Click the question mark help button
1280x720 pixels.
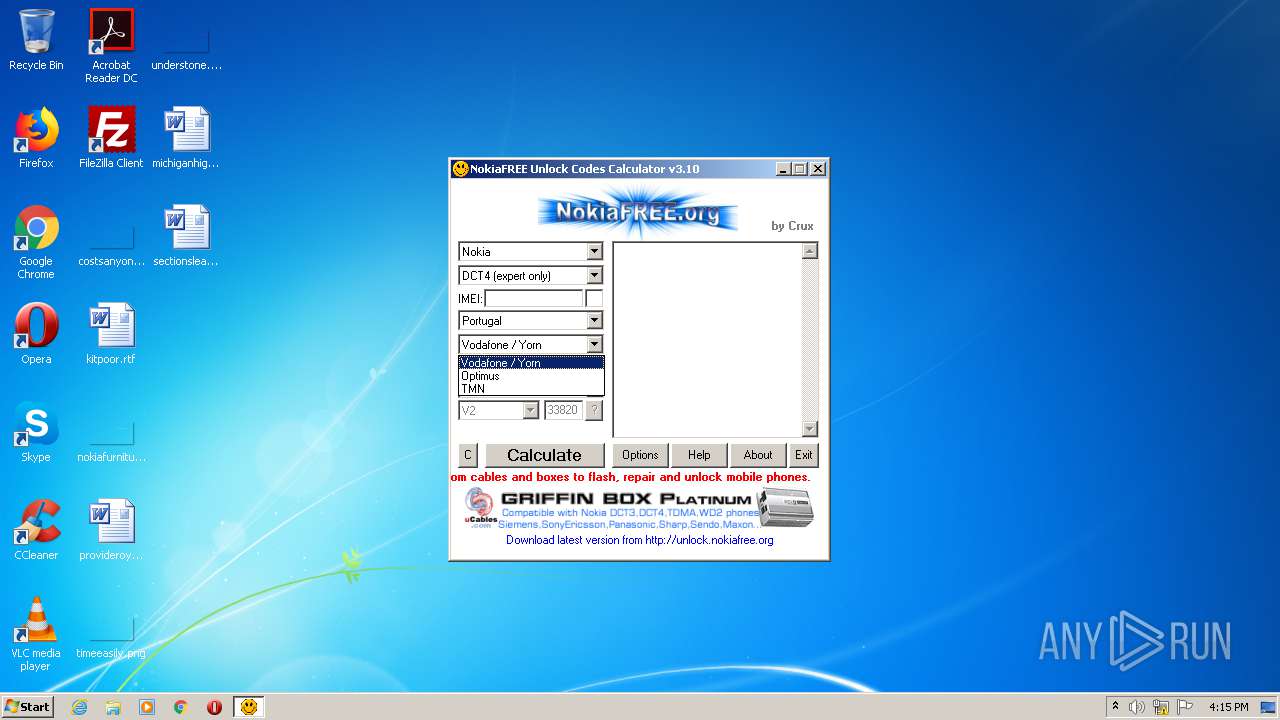594,410
